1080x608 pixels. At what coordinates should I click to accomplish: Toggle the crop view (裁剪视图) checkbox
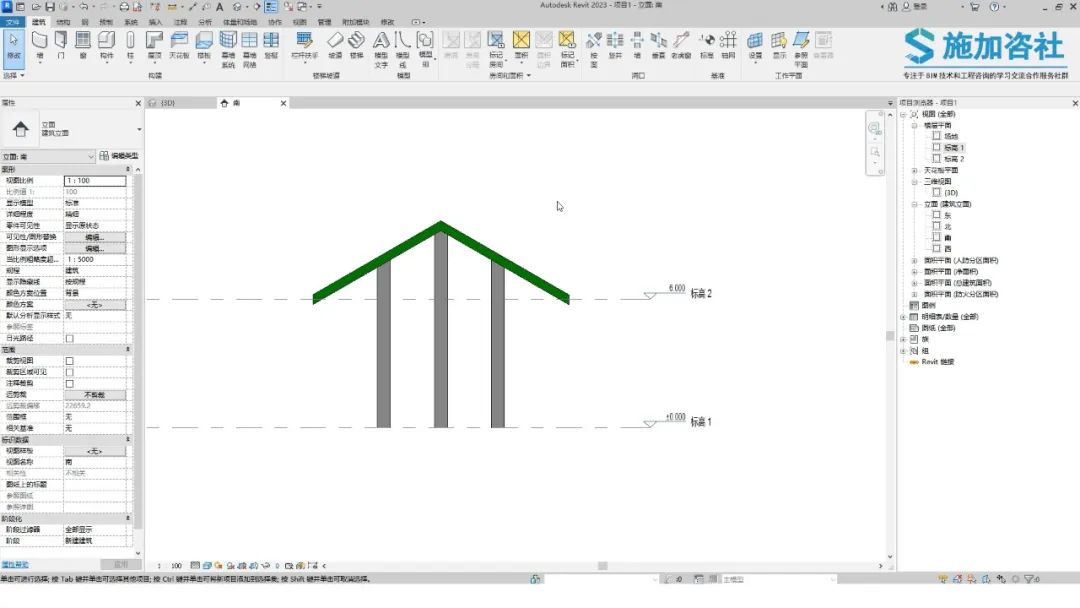[x=70, y=361]
